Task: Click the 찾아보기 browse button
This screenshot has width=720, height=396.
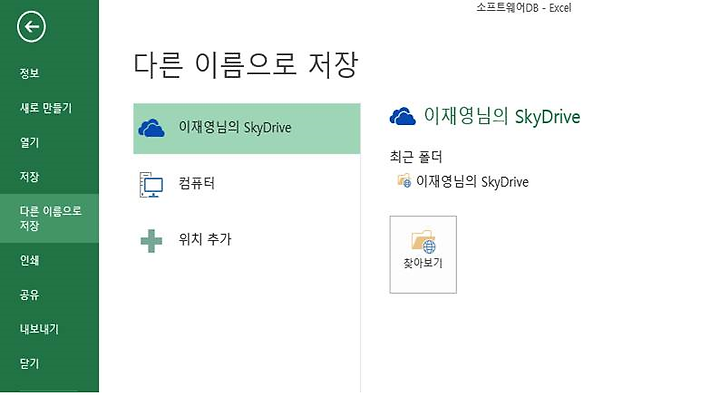Action: 423,255
